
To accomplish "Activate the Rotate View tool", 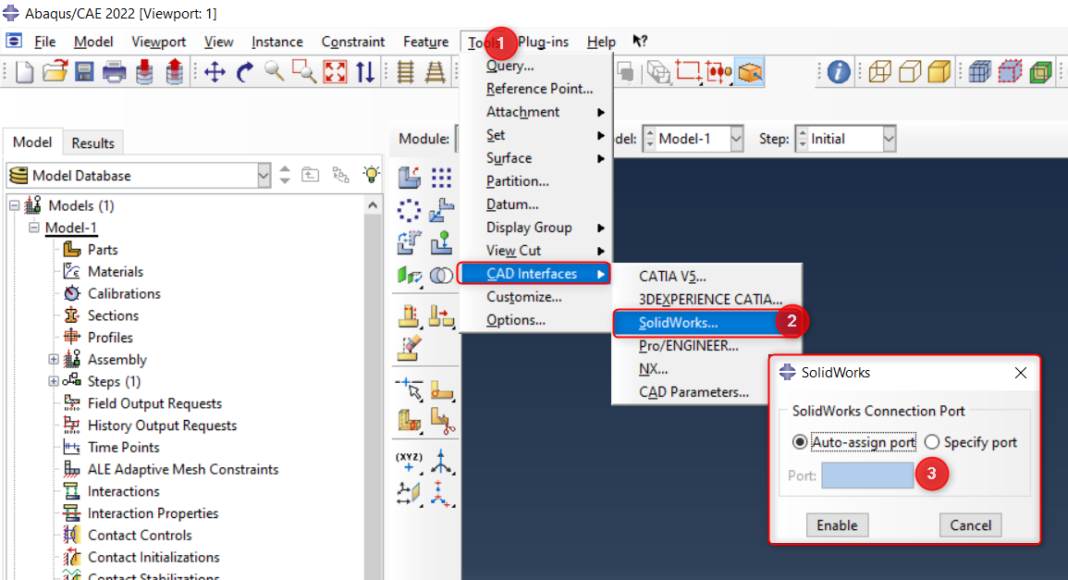I will [244, 71].
